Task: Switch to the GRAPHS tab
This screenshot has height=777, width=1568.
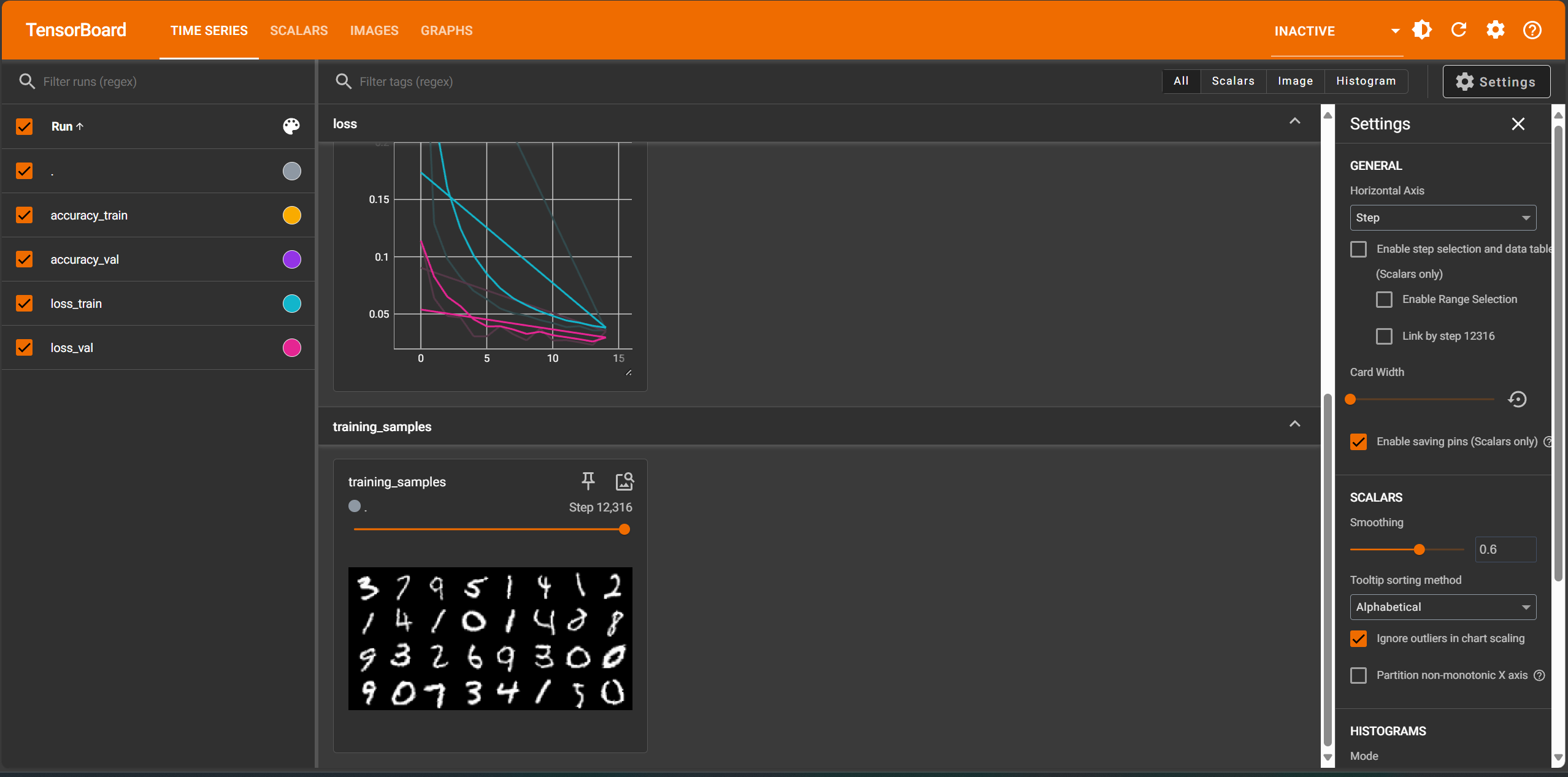Action: tap(446, 30)
